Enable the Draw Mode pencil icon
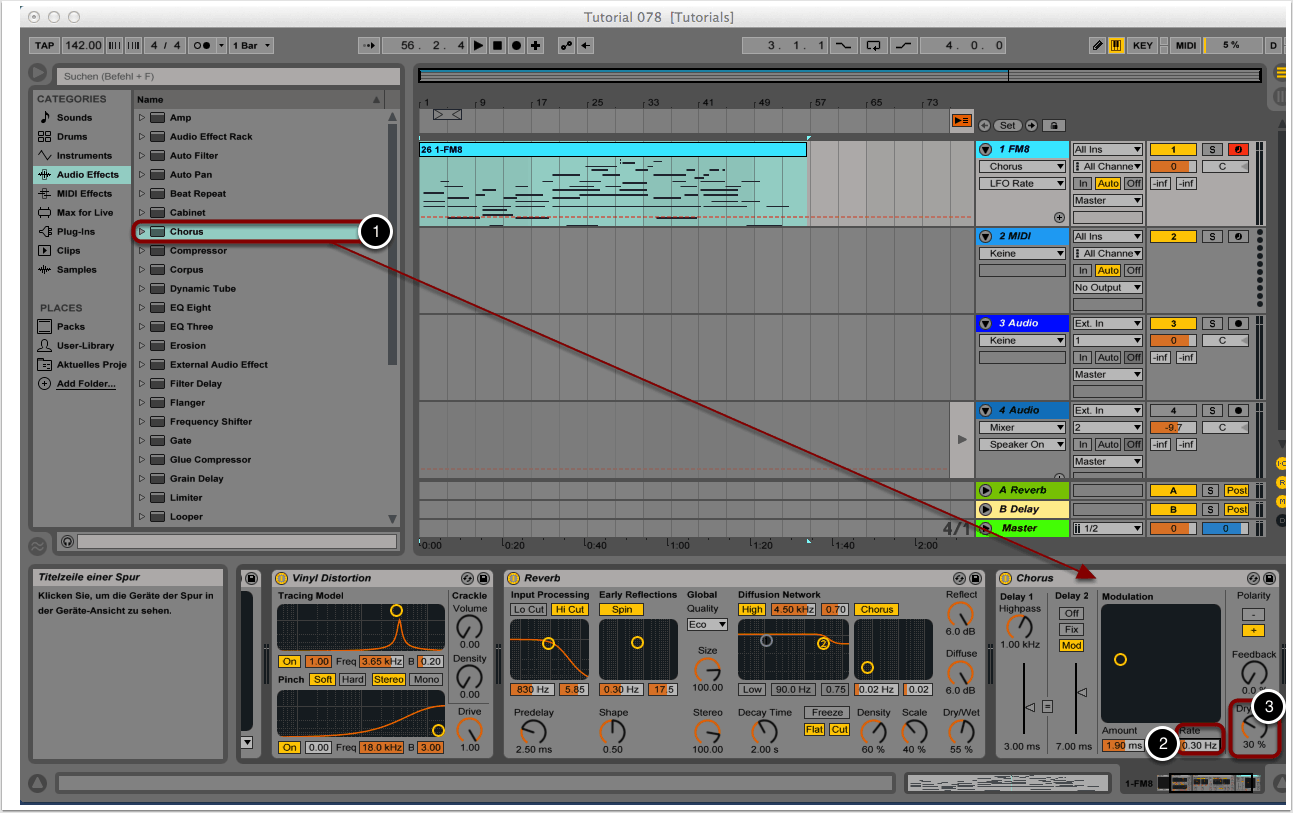This screenshot has height=813, width=1293. [x=1097, y=45]
